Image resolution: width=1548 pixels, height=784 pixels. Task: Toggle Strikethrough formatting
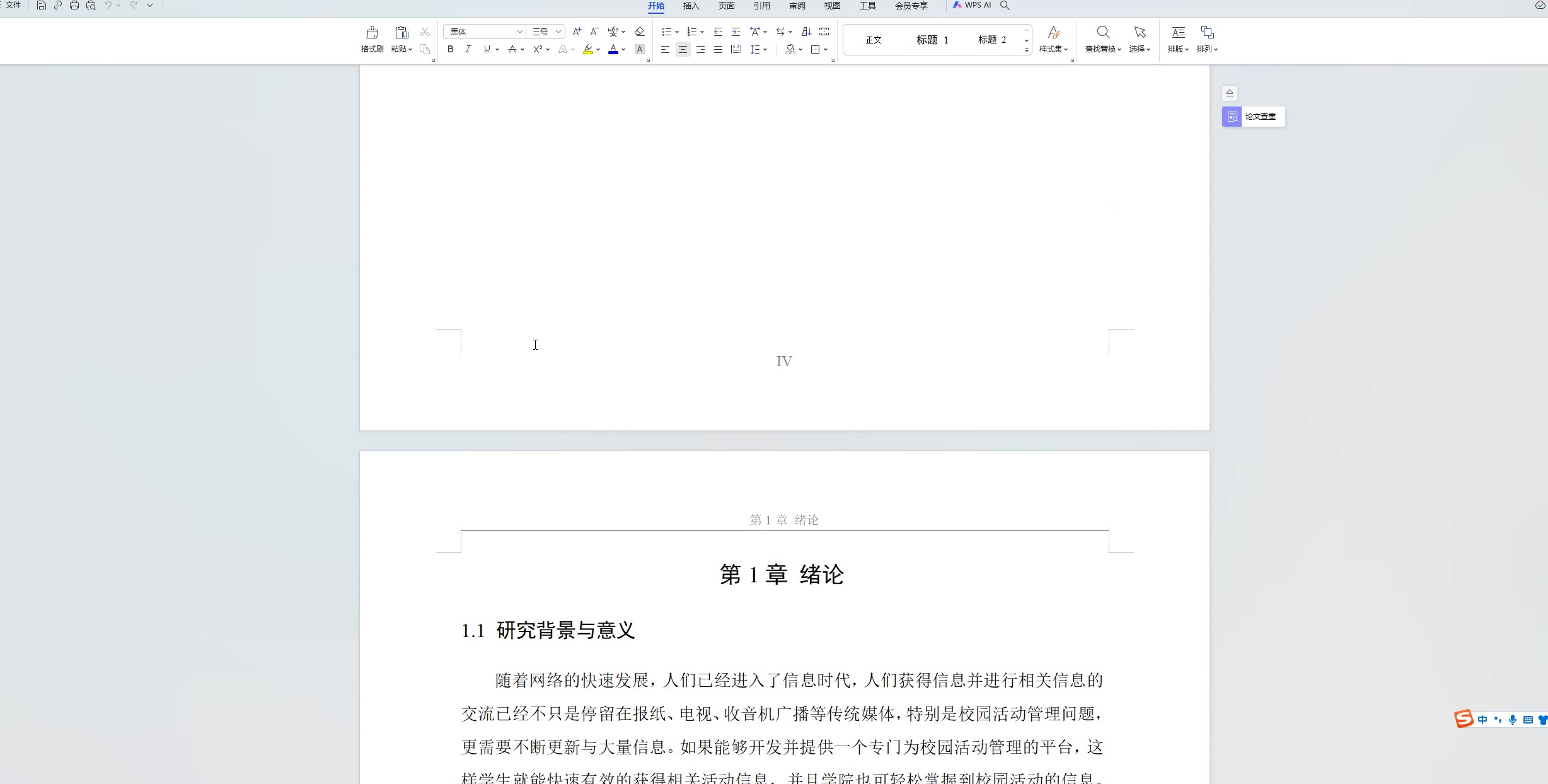pyautogui.click(x=512, y=49)
